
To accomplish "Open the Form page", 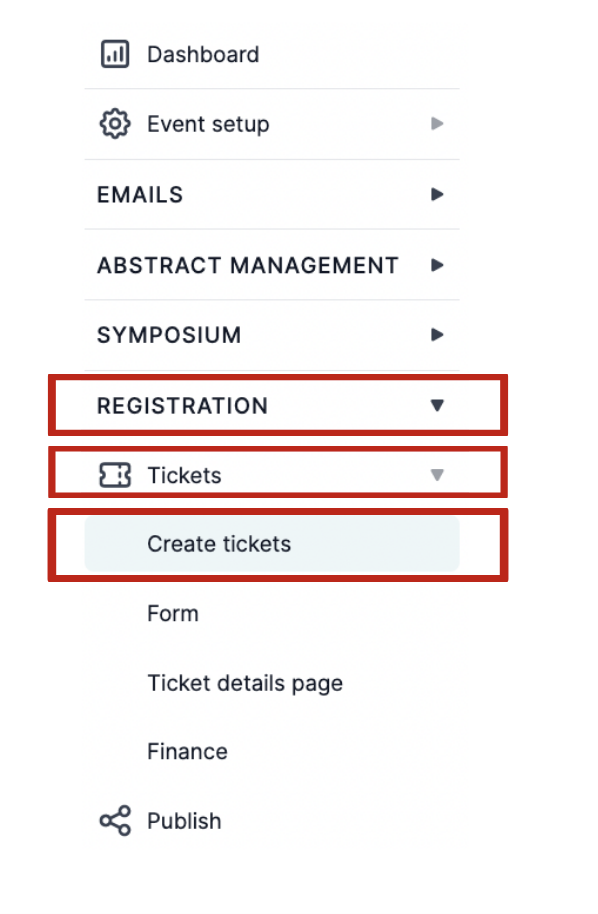I will (x=172, y=613).
